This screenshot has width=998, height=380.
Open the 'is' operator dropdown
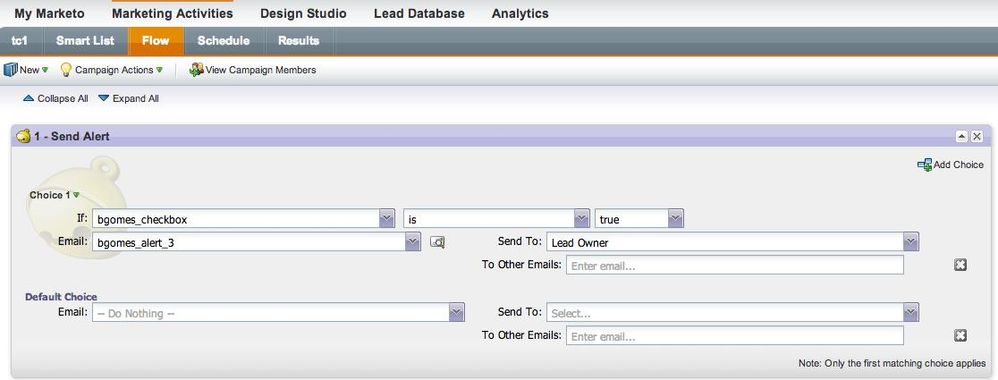tap(581, 219)
